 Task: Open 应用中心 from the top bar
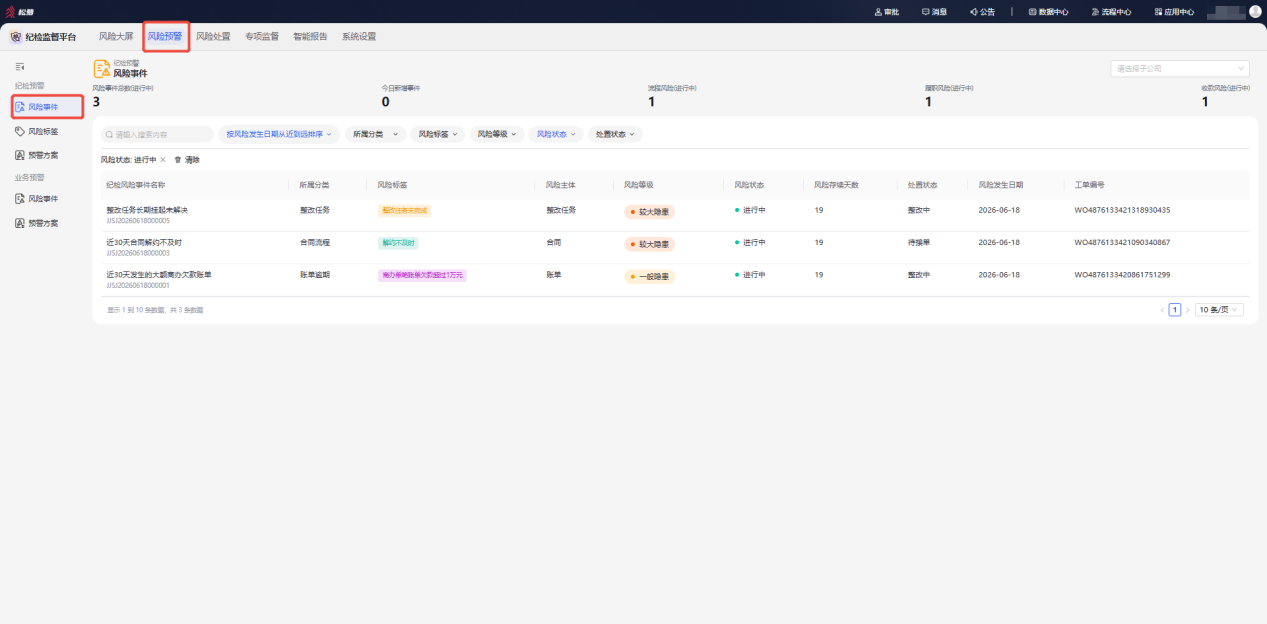pyautogui.click(x=1174, y=12)
